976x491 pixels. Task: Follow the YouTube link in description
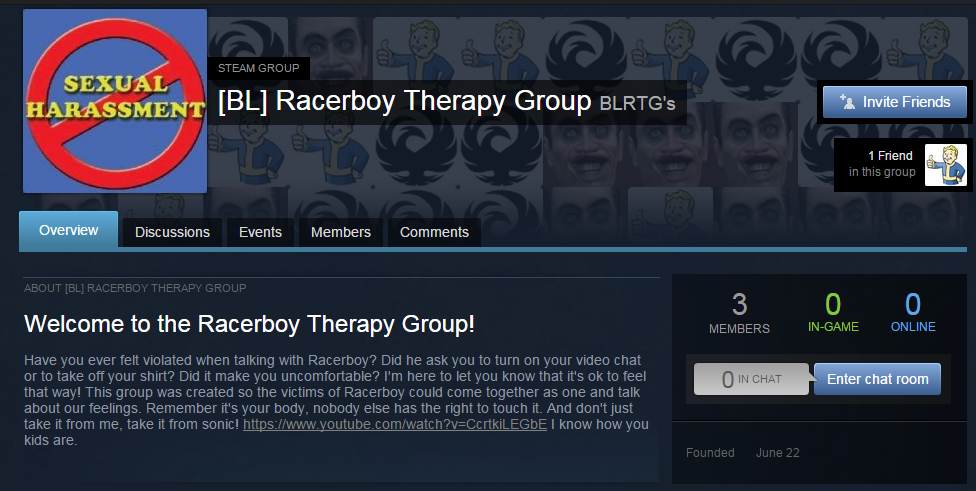(395, 424)
